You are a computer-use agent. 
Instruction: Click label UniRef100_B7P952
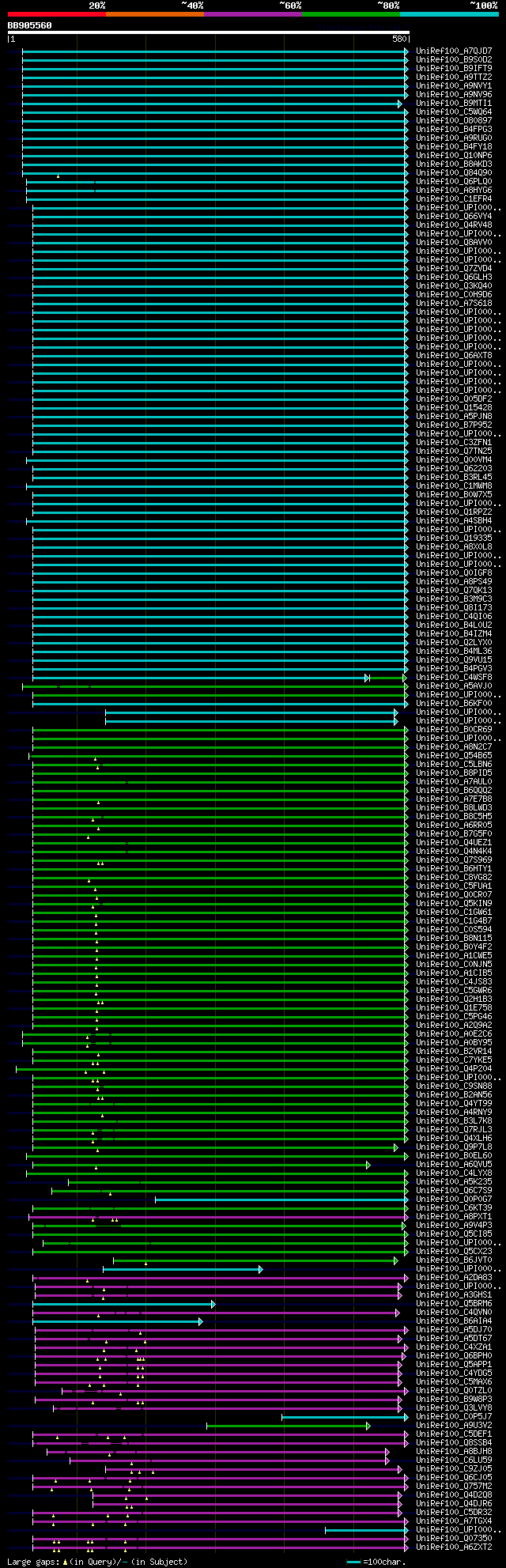454,425
